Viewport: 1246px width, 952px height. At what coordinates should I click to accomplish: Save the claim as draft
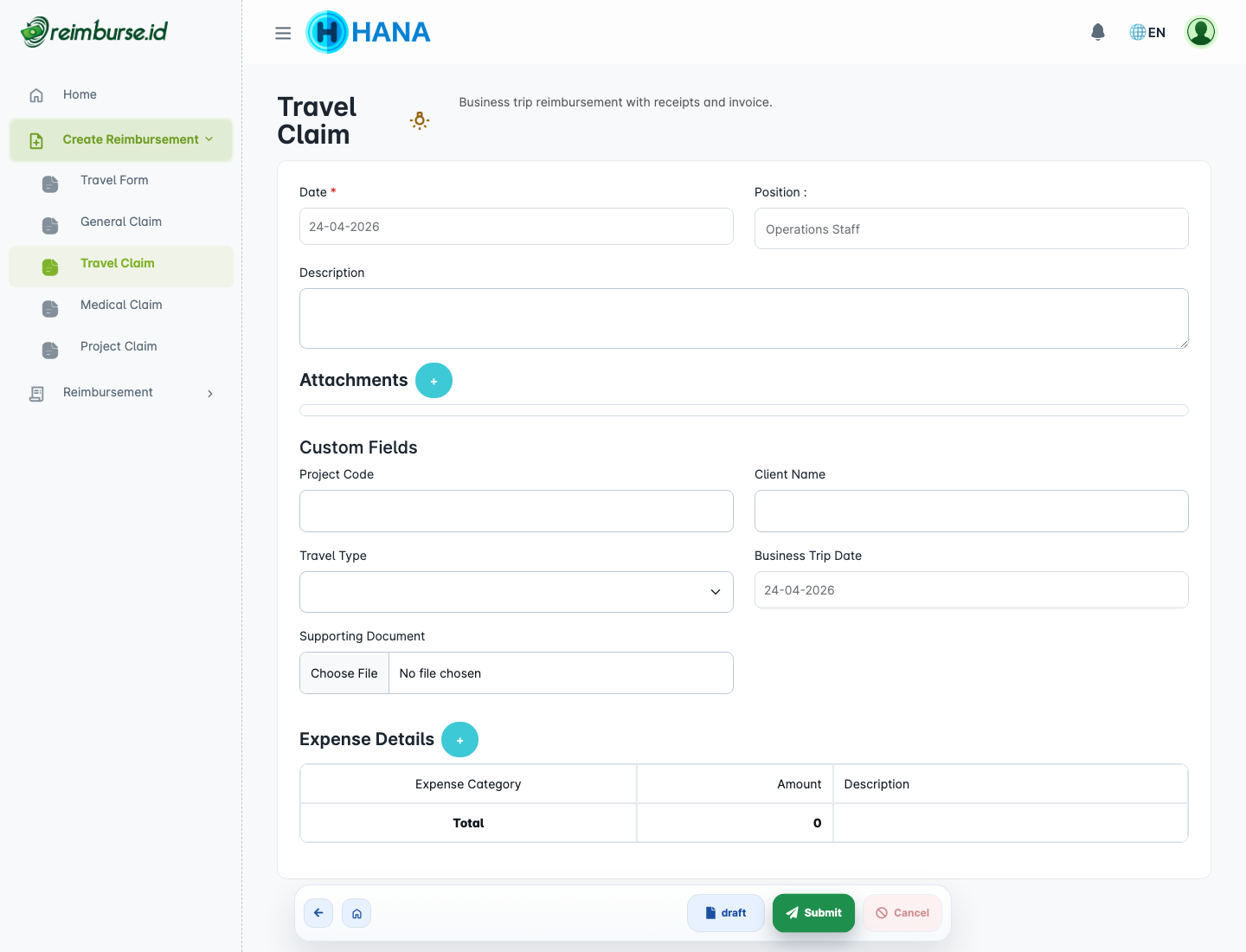point(725,913)
